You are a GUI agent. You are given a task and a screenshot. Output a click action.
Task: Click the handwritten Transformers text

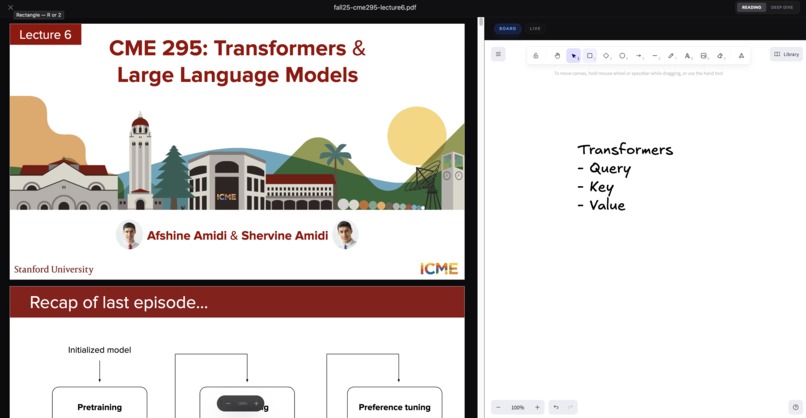pyautogui.click(x=625, y=150)
